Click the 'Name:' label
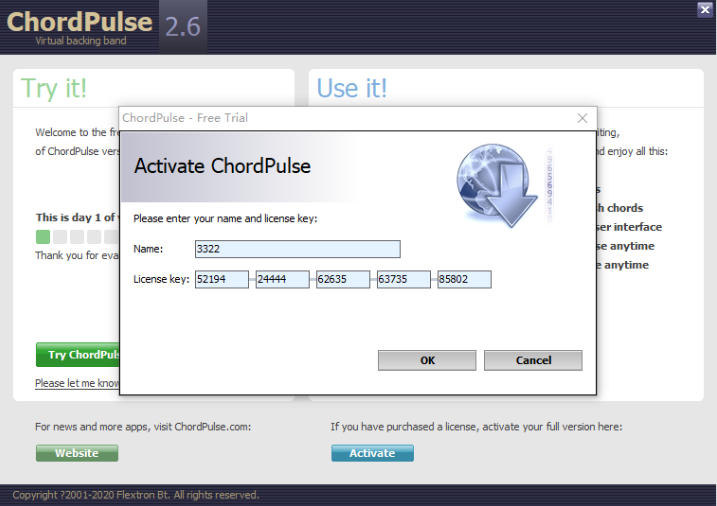The image size is (717, 506). 148,249
